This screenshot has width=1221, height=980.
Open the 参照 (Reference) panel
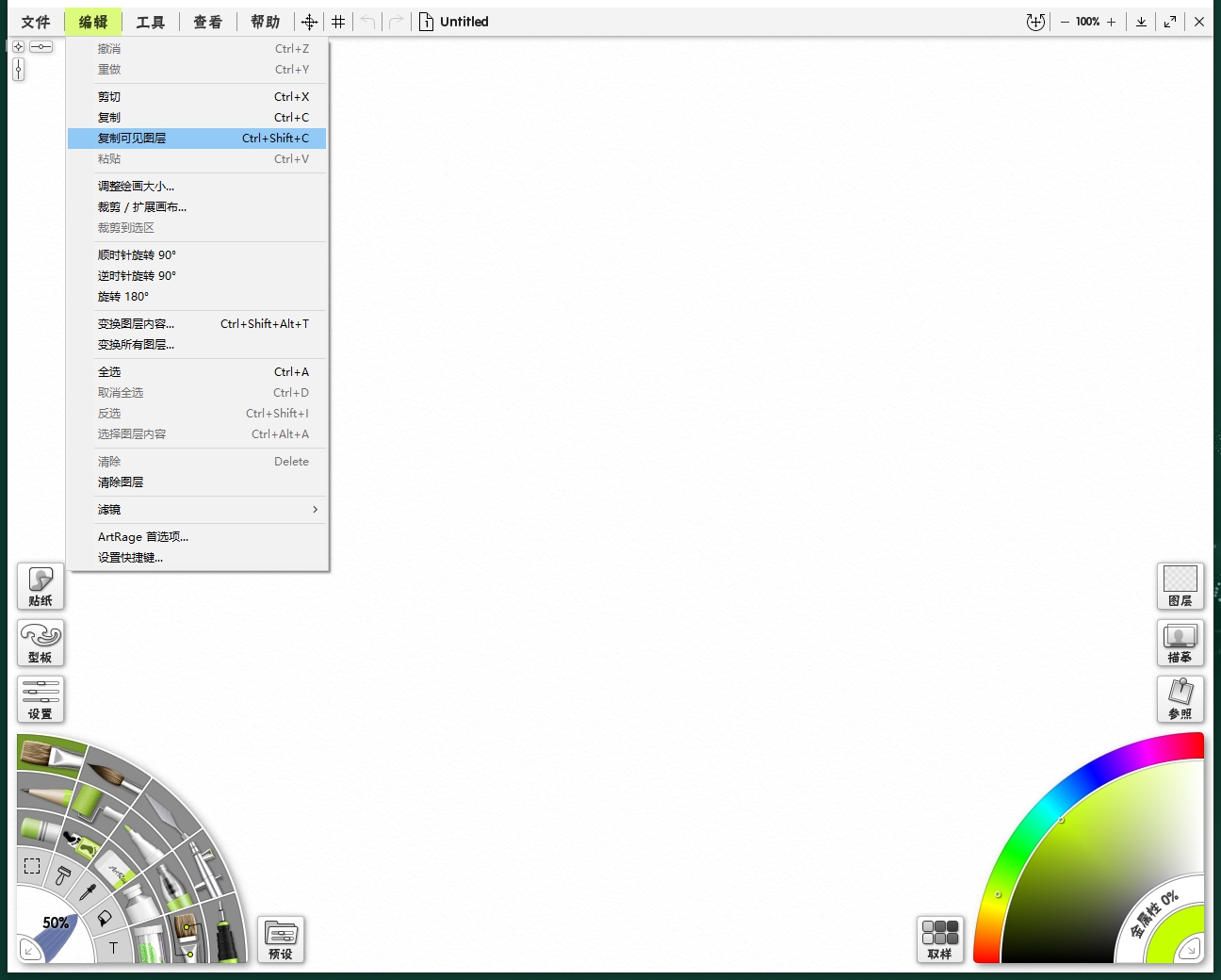click(x=1180, y=699)
